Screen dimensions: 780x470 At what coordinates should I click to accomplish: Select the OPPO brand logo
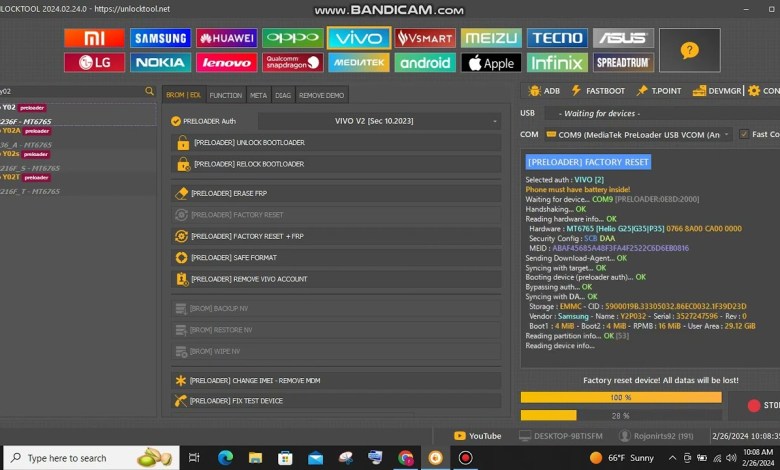click(292, 38)
